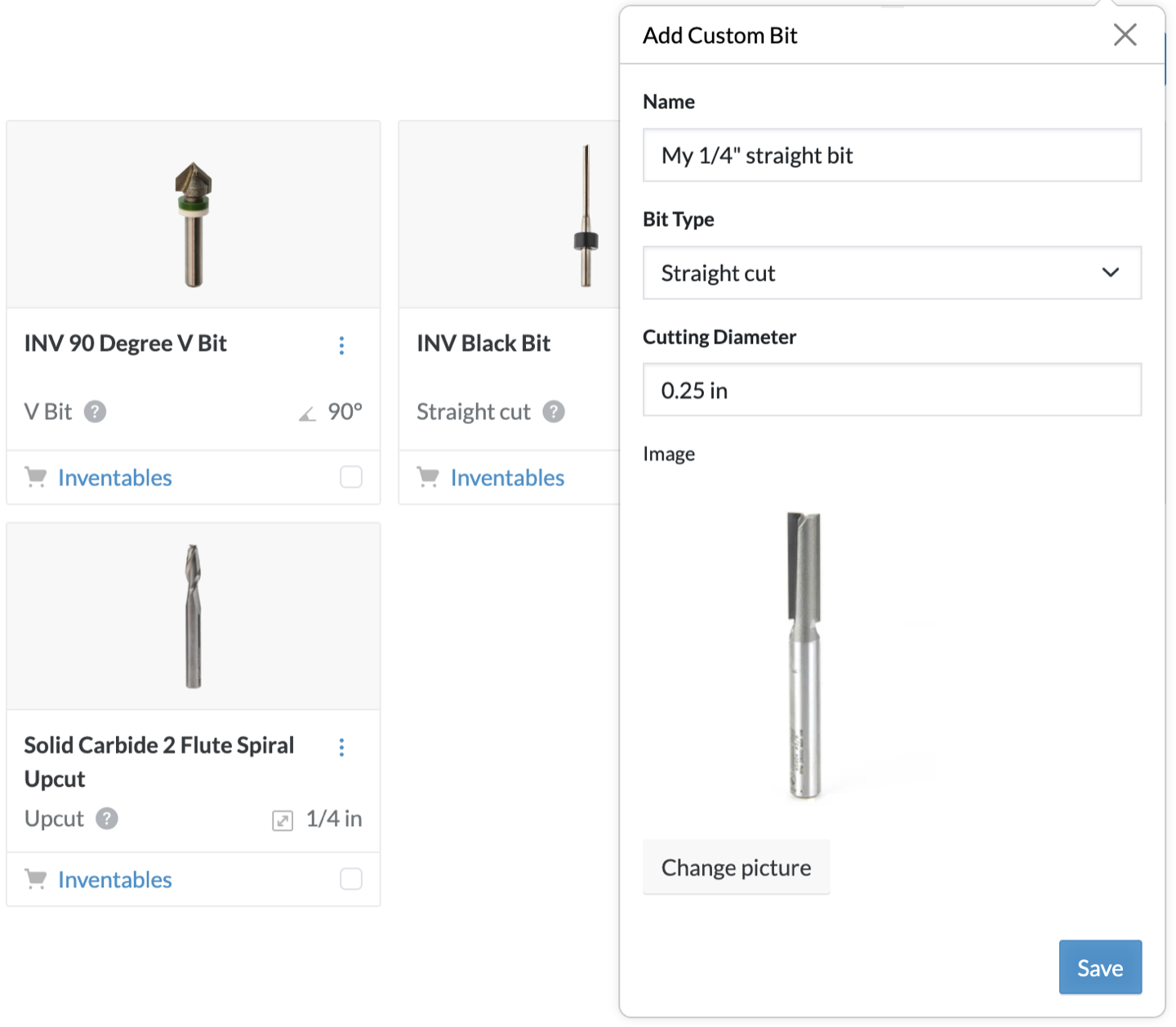The height and width of the screenshot is (1027, 1176).
Task: Select the Solid Carbide Spiral Upcut thumbnail
Action: pos(193,616)
